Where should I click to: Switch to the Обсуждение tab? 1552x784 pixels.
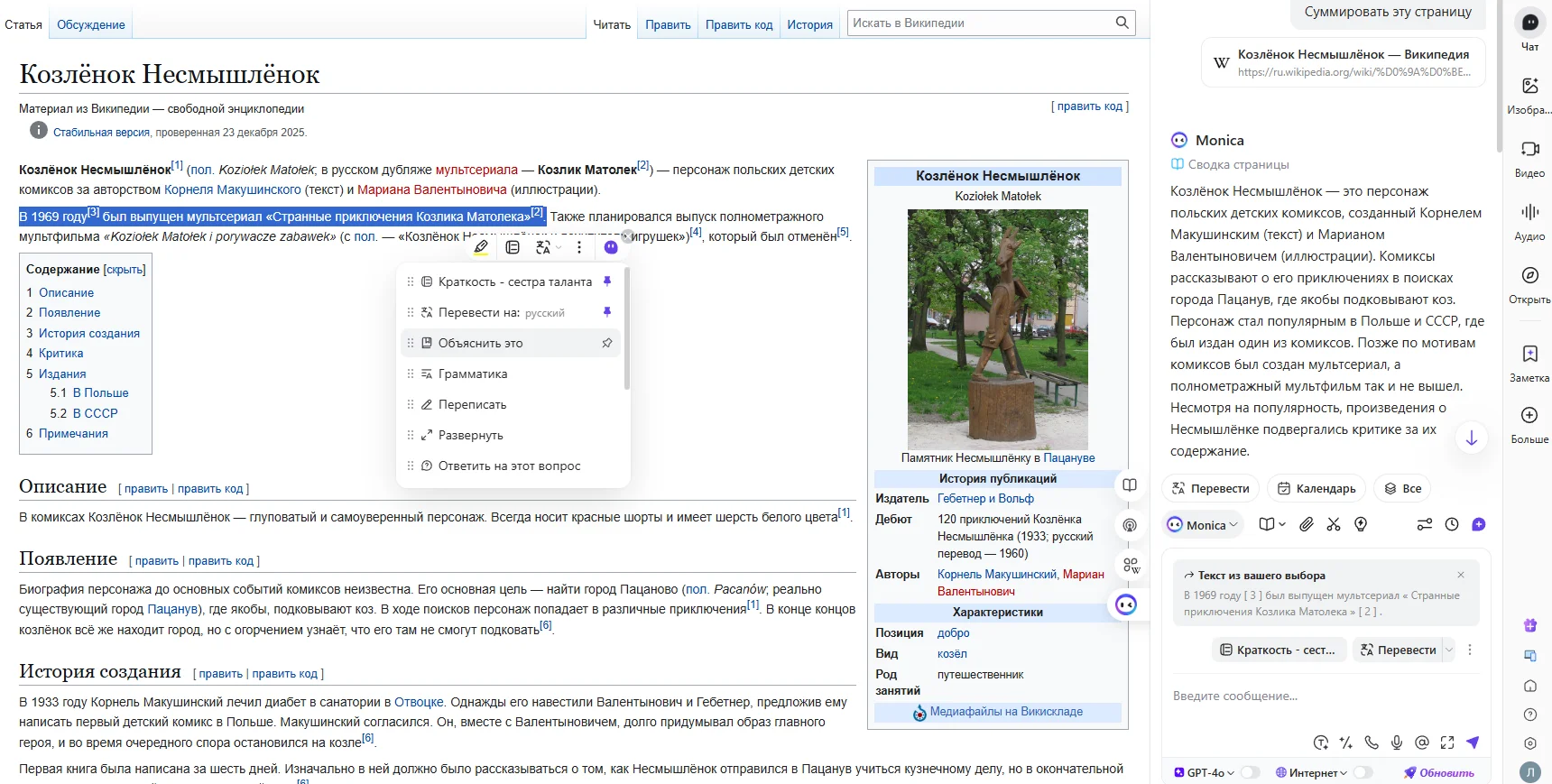click(x=91, y=24)
